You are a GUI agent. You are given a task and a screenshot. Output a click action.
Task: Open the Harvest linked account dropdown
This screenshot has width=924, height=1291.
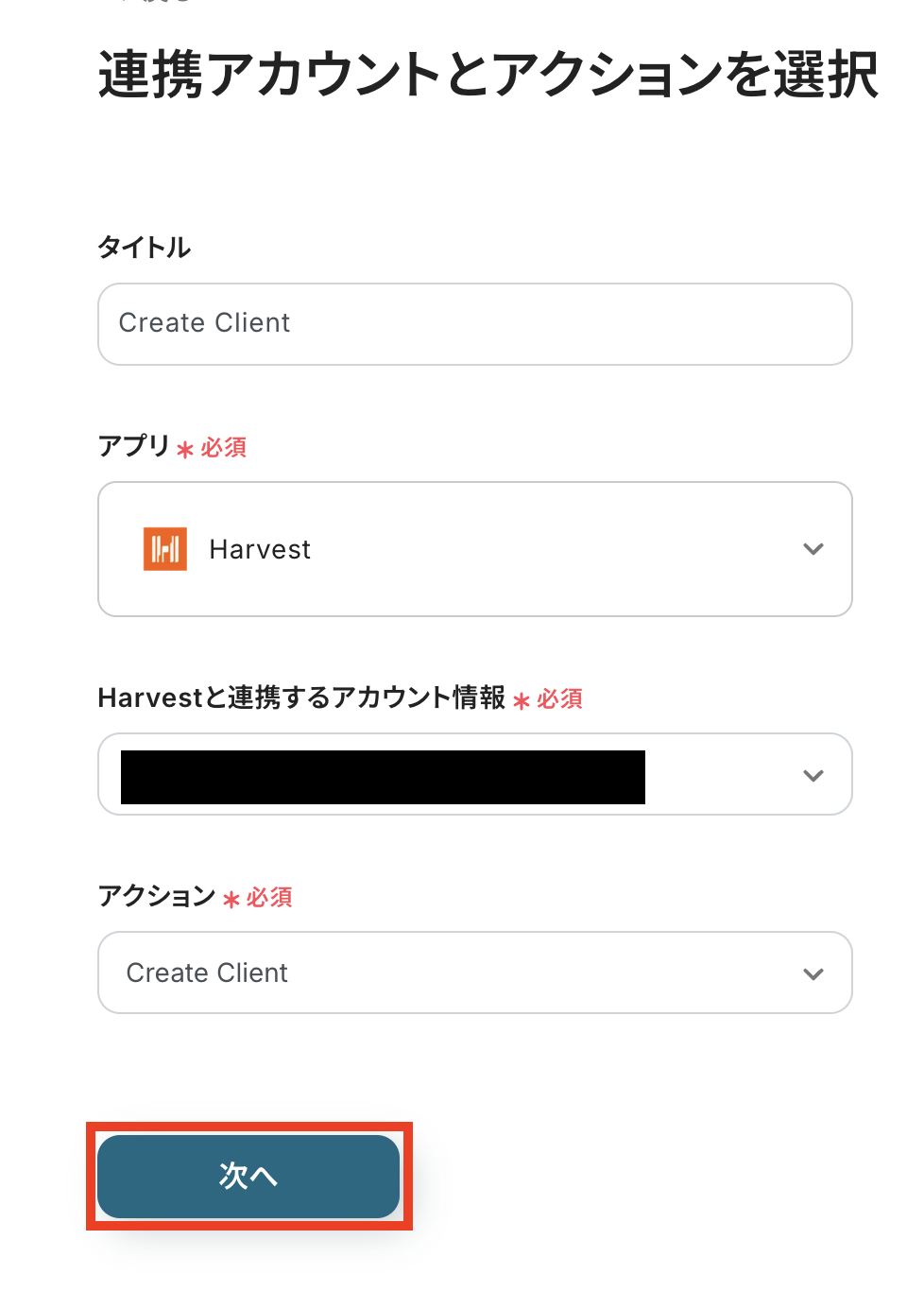tap(474, 774)
